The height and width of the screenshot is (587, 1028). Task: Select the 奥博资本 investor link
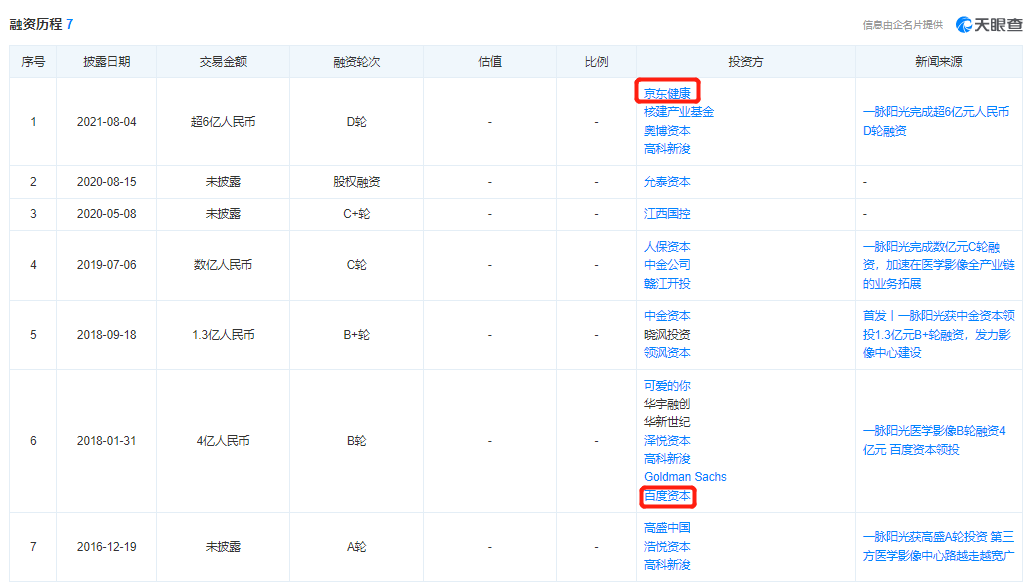[x=667, y=130]
